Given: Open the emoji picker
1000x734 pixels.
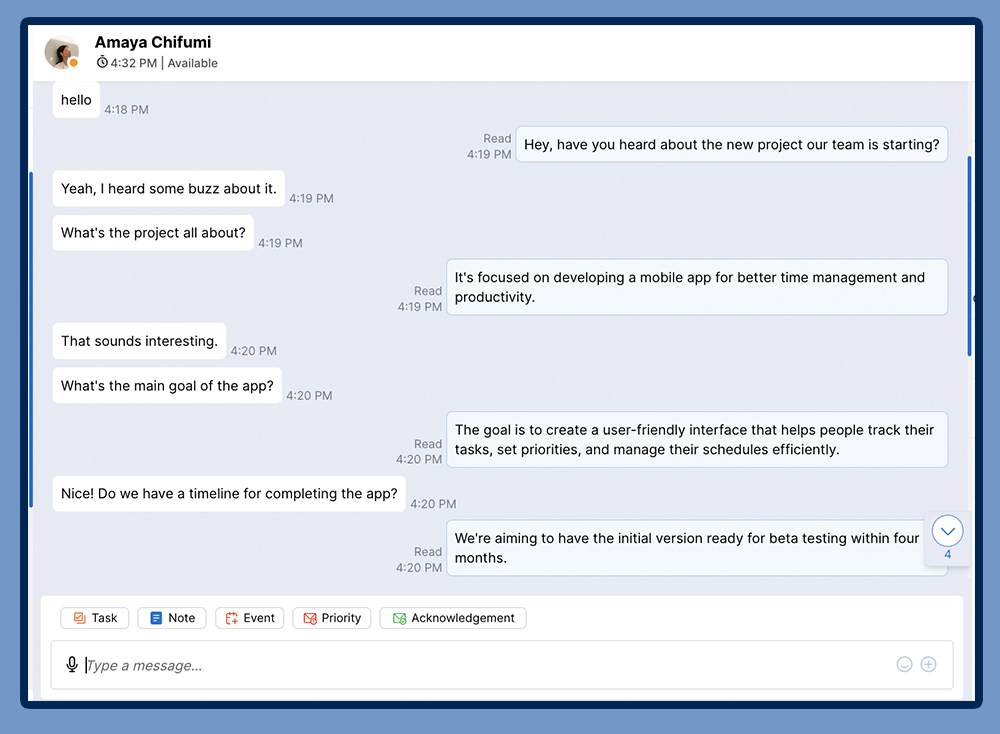Looking at the screenshot, I should coord(904,664).
